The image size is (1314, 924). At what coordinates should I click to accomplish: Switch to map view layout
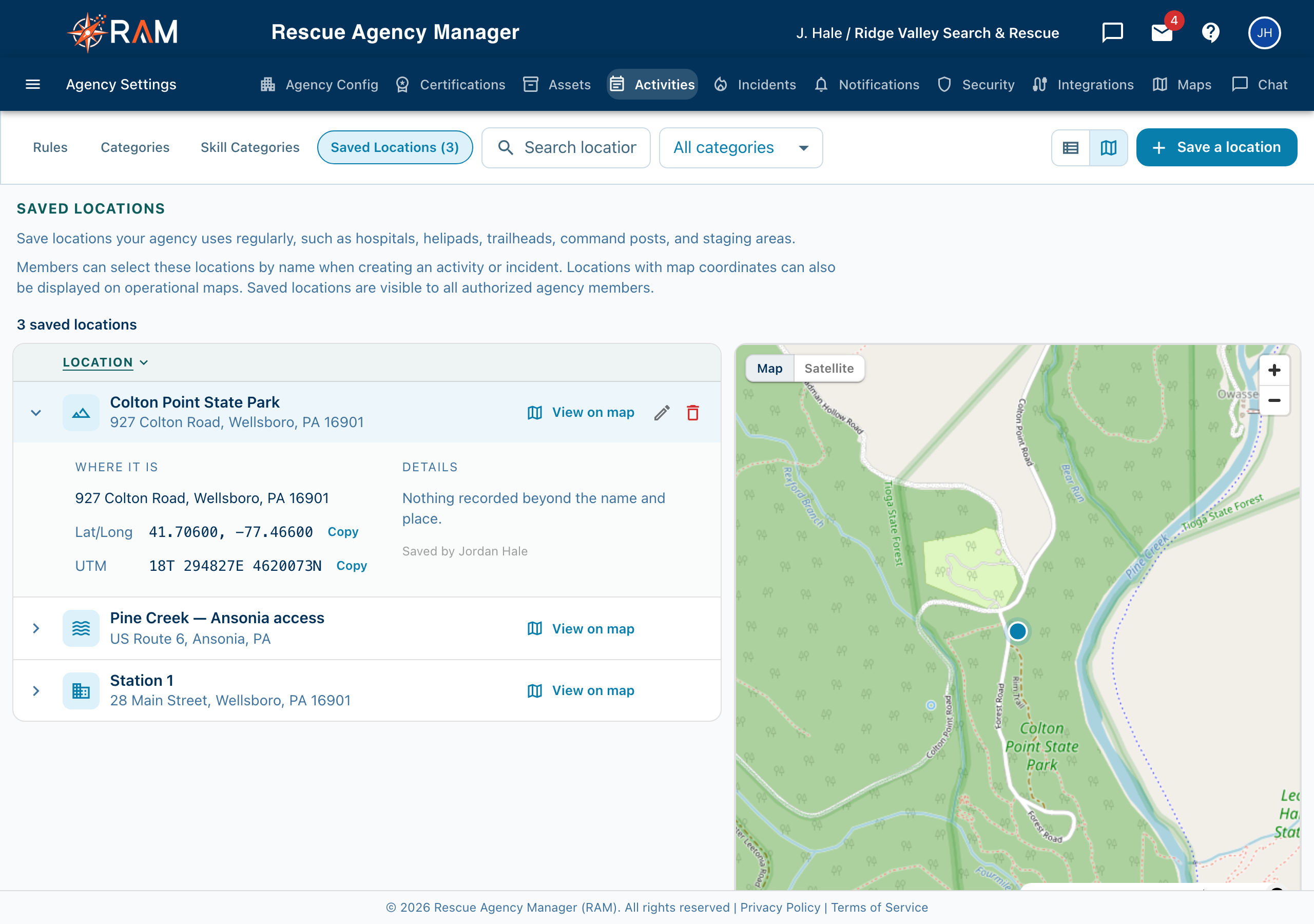1109,148
